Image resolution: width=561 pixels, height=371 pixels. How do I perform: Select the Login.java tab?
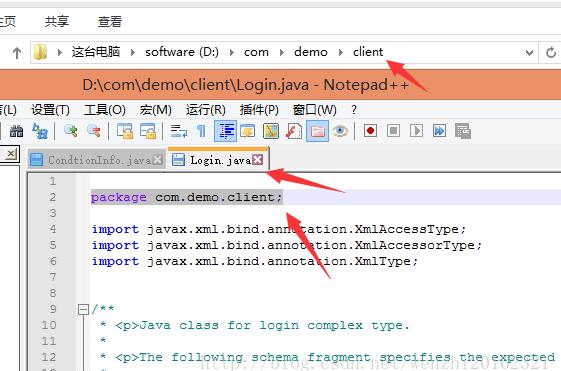click(218, 159)
